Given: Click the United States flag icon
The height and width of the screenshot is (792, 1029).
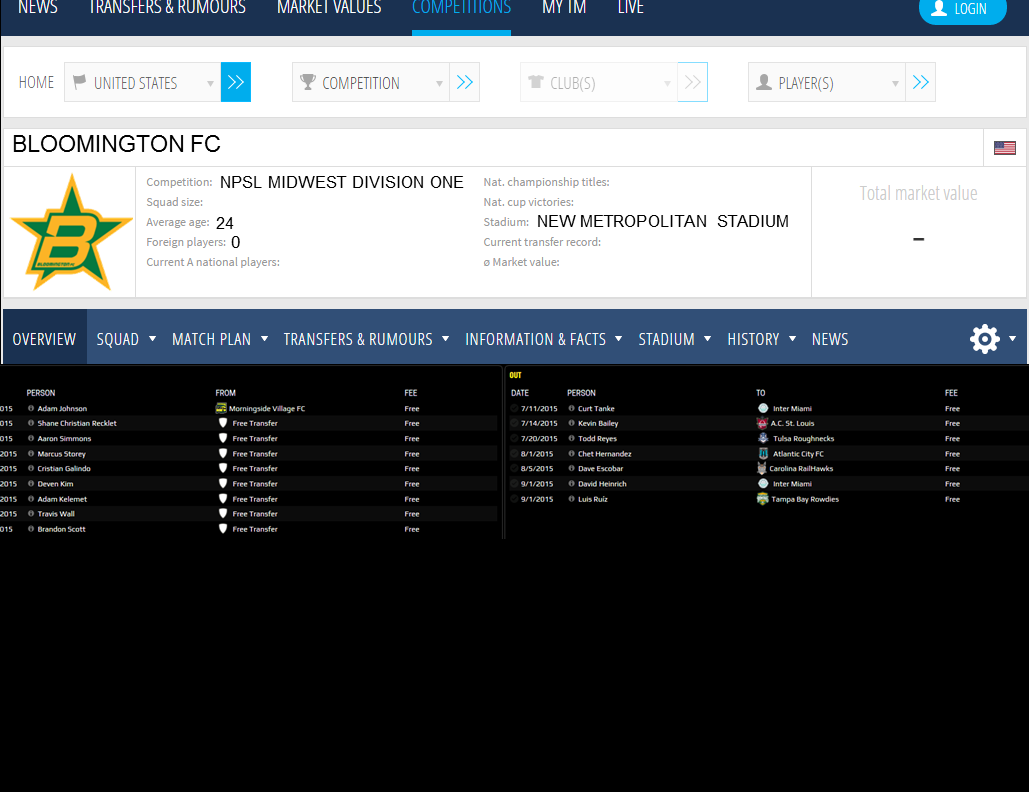Looking at the screenshot, I should (1005, 148).
